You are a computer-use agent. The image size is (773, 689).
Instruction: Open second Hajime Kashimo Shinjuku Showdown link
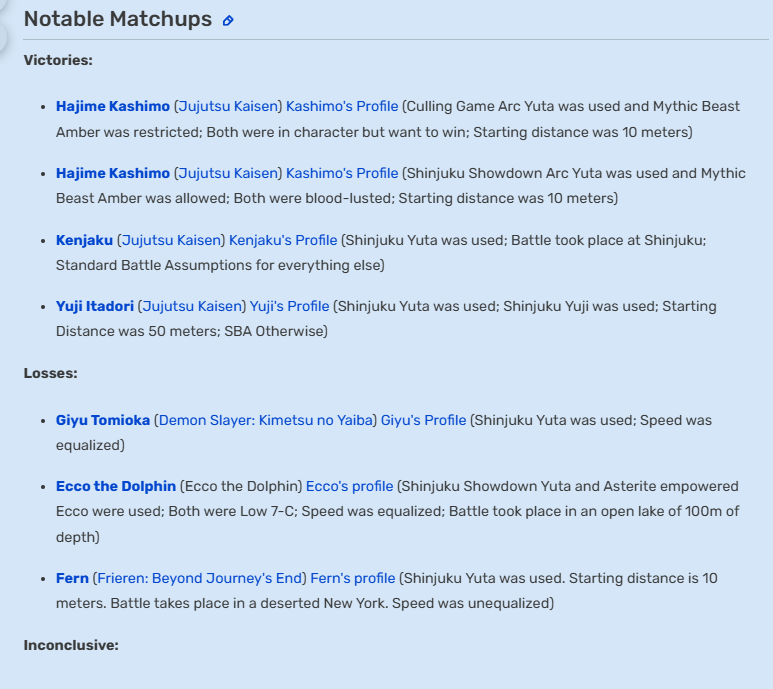[x=113, y=173]
